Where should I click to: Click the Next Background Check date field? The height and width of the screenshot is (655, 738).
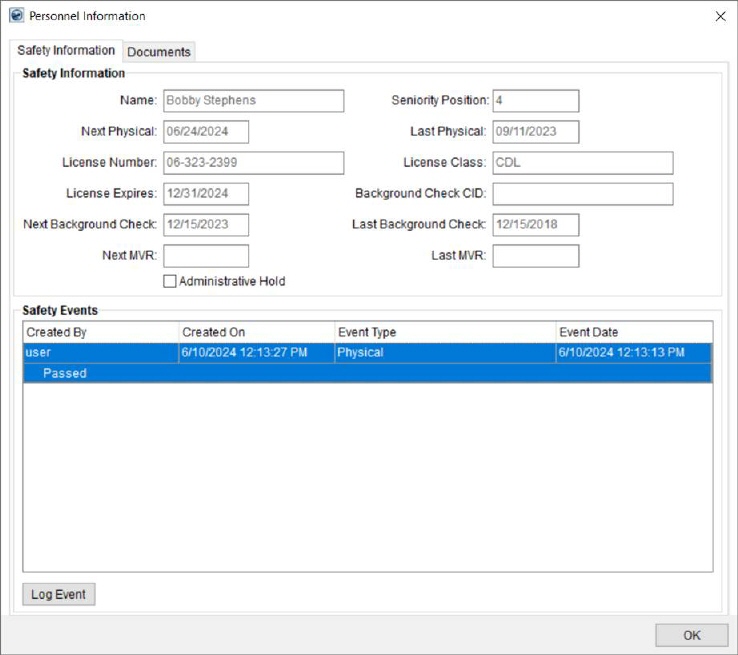tap(206, 225)
